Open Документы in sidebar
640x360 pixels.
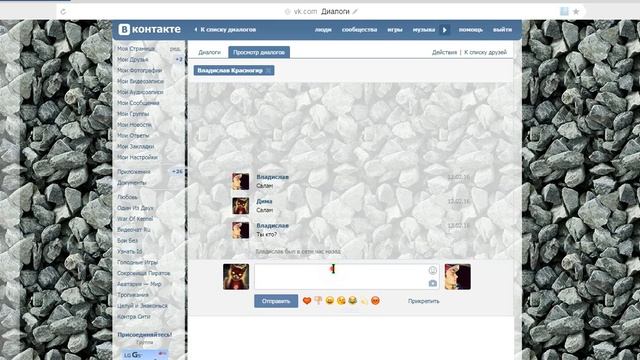[131, 182]
